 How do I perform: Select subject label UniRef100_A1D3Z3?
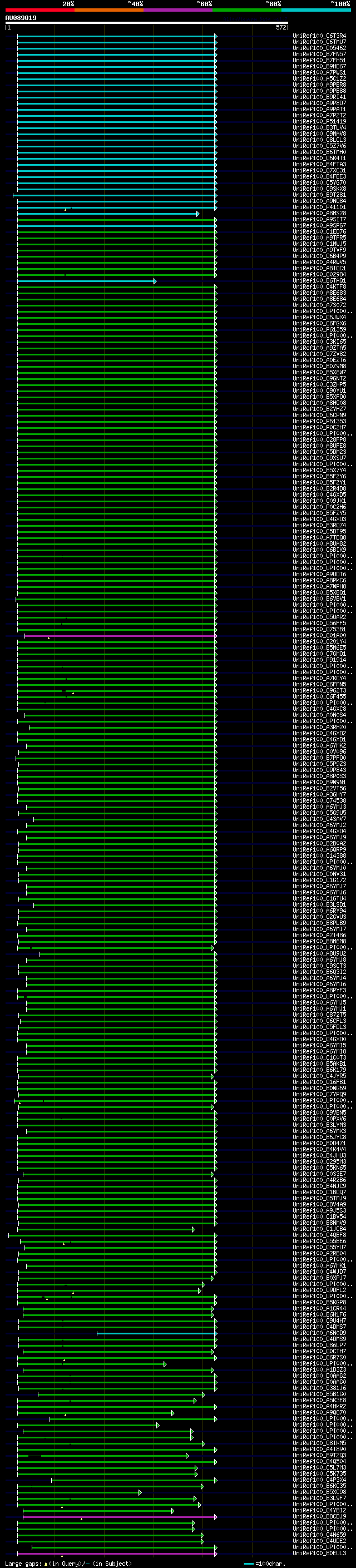click(x=319, y=1369)
